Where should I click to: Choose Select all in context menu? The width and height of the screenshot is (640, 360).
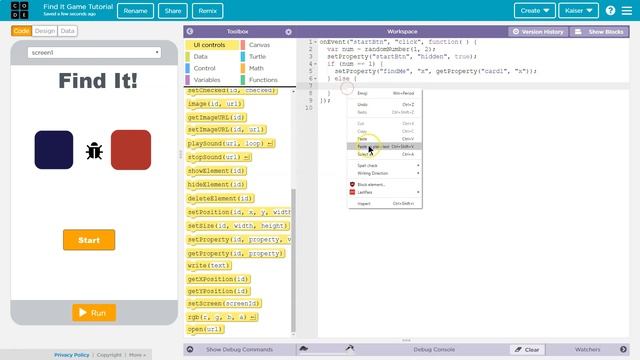(x=384, y=154)
